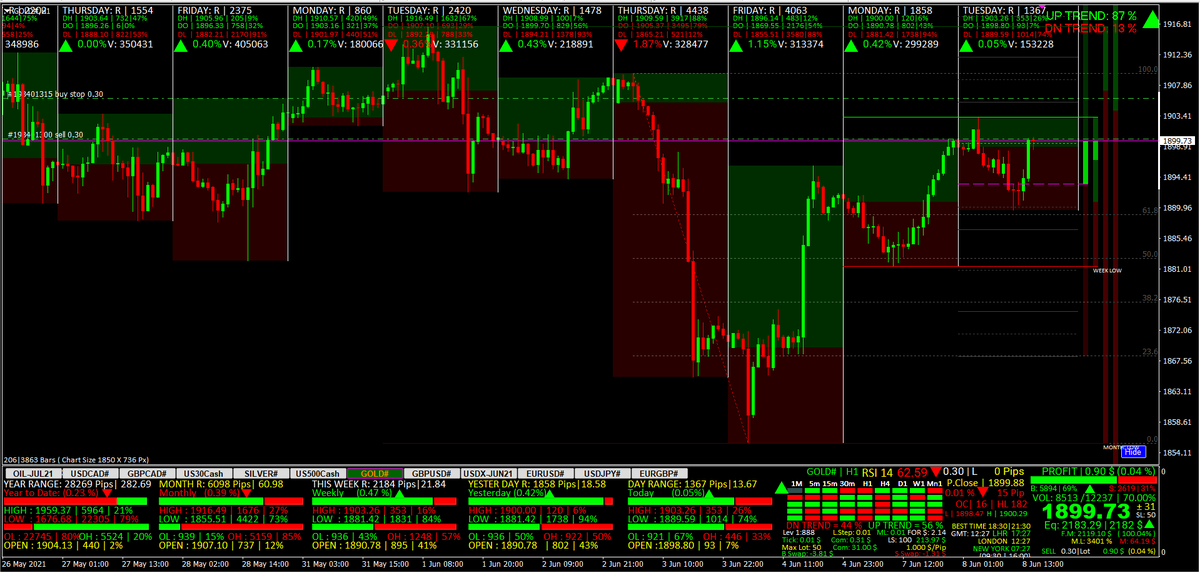Select the H1 timeframe column header
The height and width of the screenshot is (573, 1200).
[x=868, y=484]
